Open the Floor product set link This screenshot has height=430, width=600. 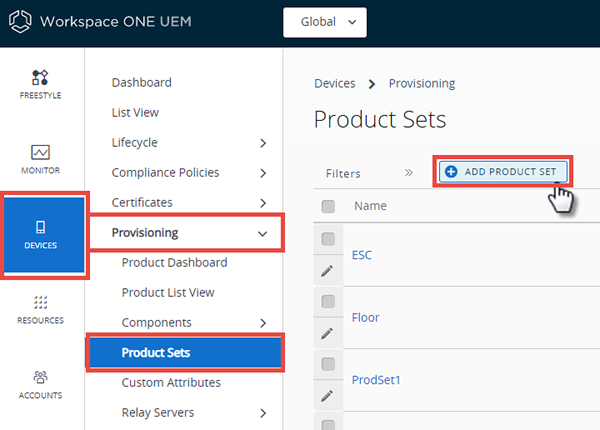coord(365,318)
